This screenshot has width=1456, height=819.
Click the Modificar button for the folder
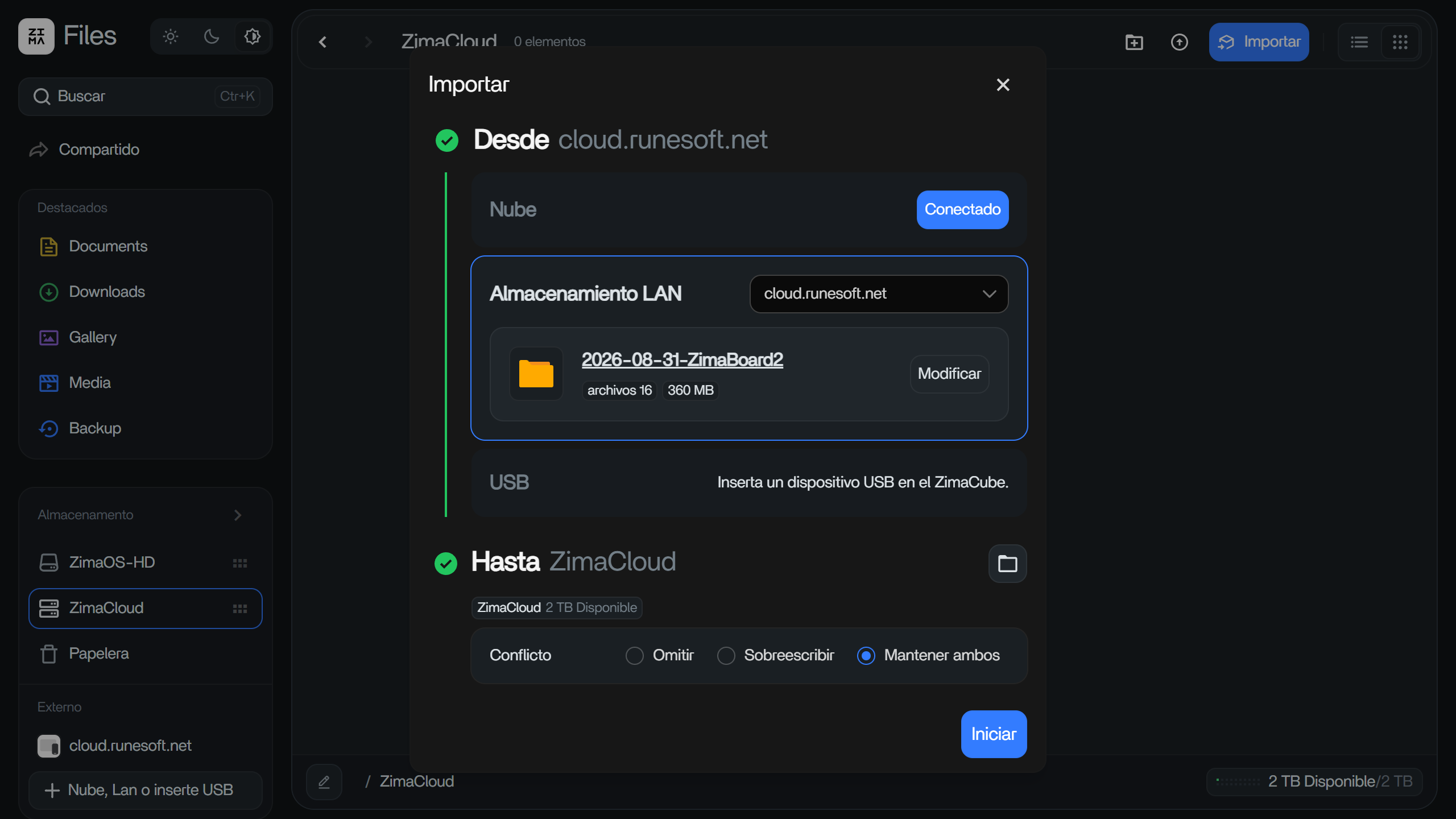pyautogui.click(x=949, y=374)
